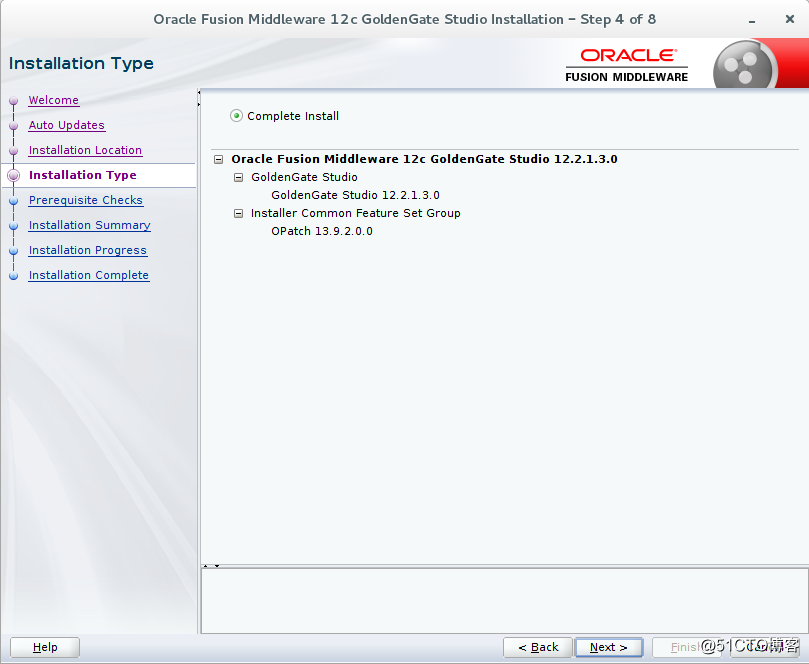Click the Installation Progress step bullet icon
Image resolution: width=809 pixels, height=664 pixels.
(14, 251)
